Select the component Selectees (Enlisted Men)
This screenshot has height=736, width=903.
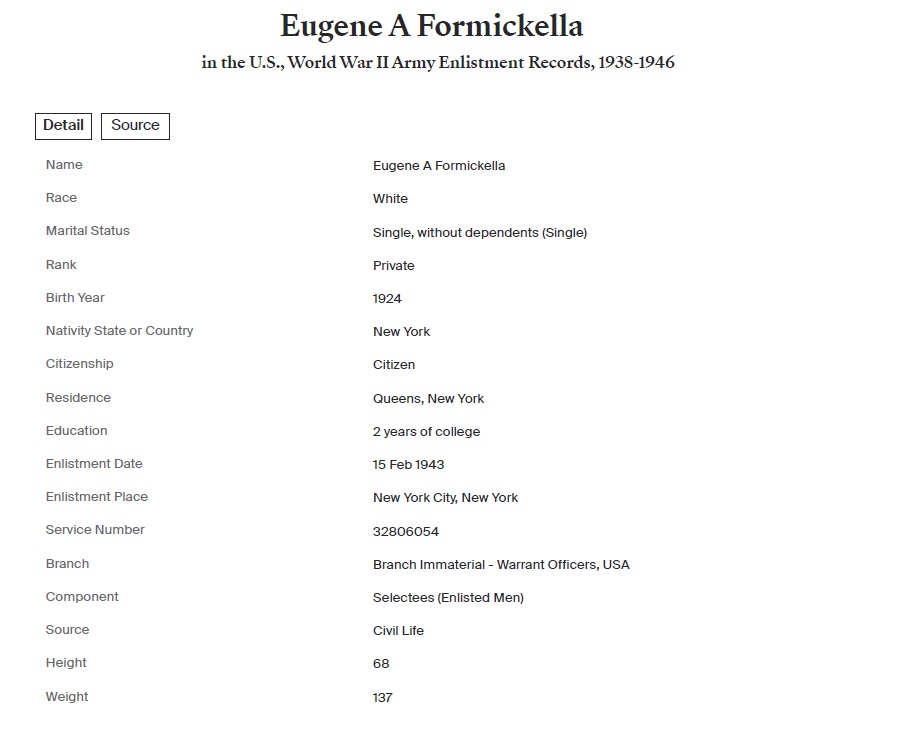pos(448,598)
